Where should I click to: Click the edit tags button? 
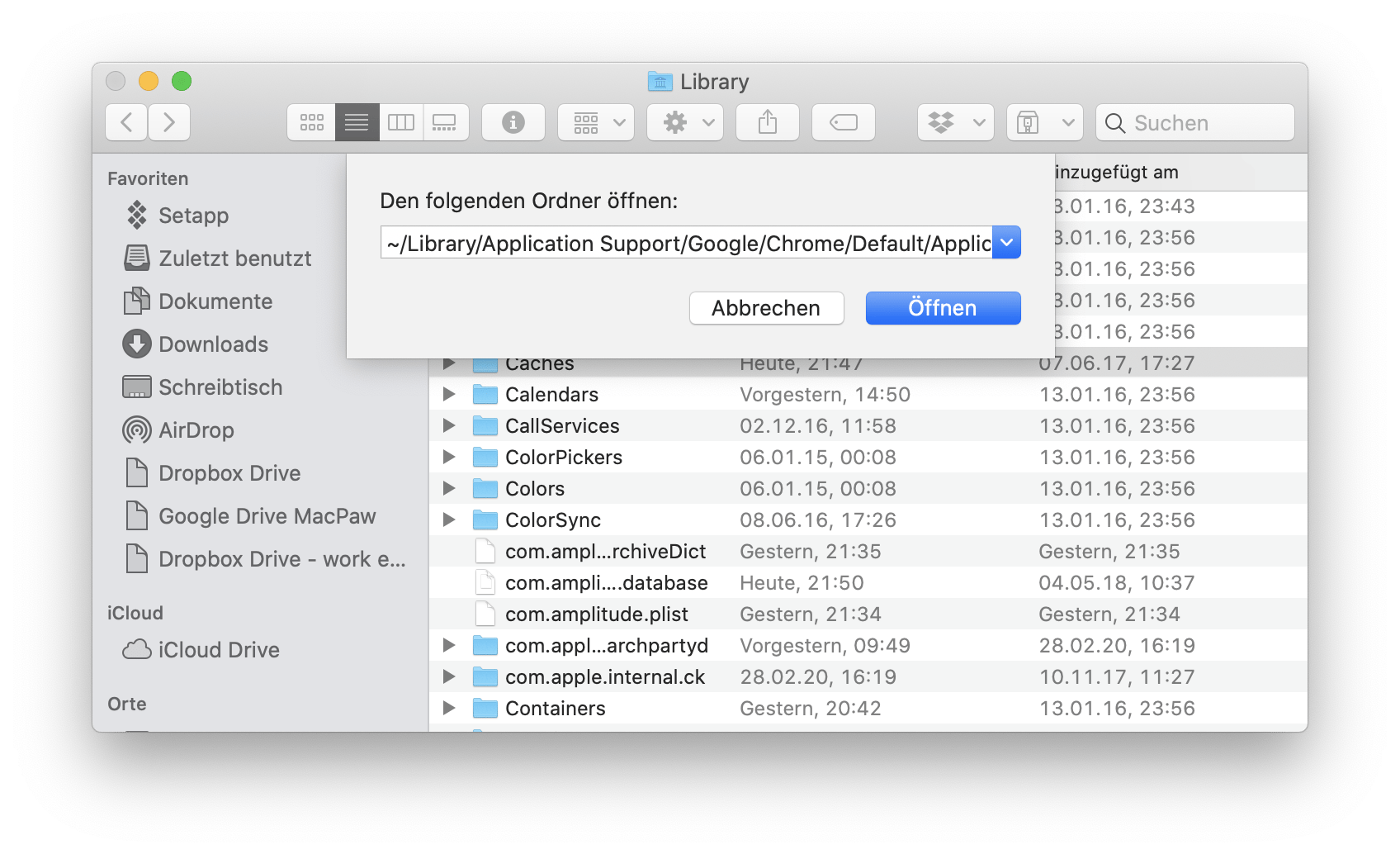[x=844, y=122]
